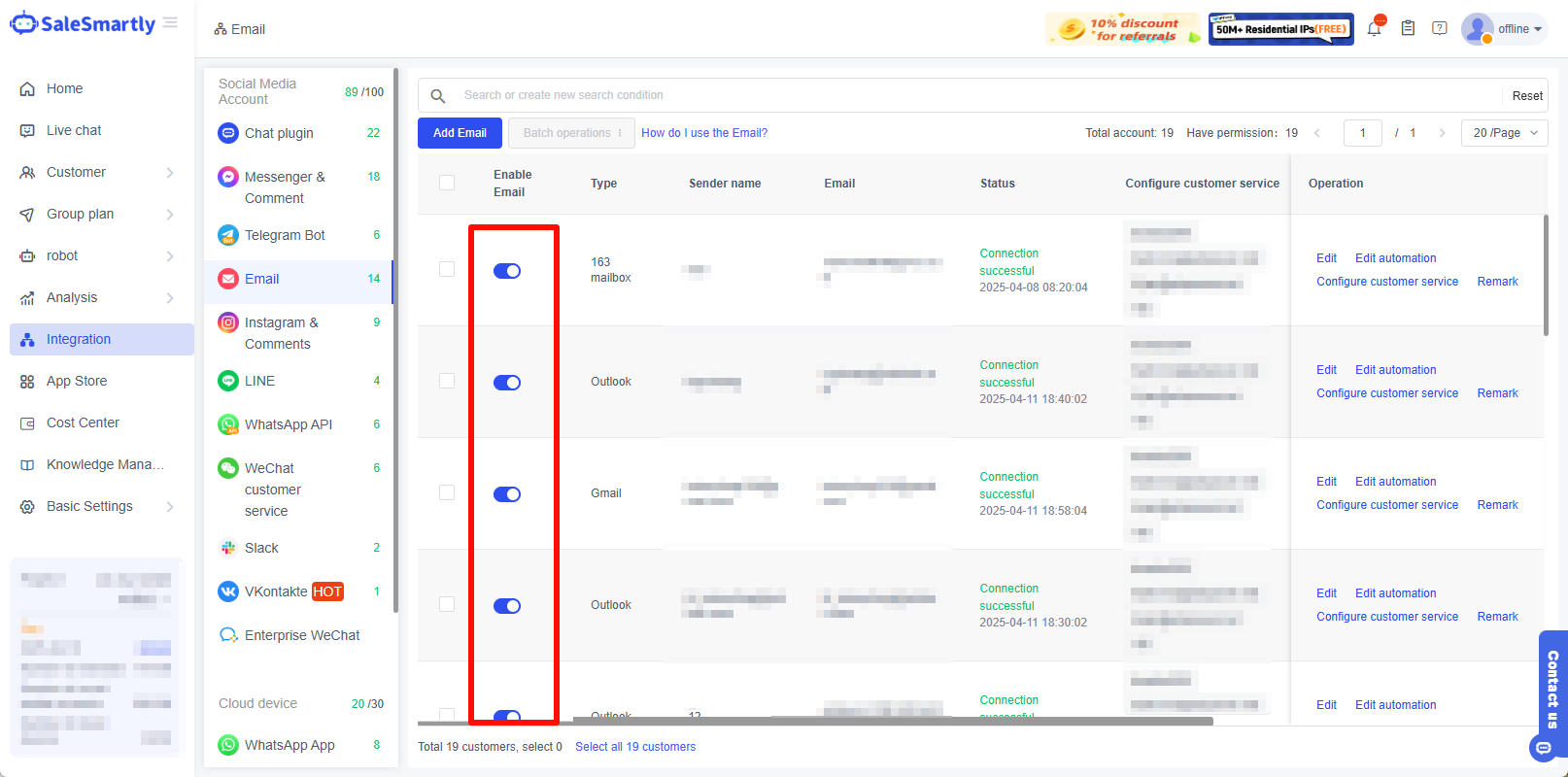Click the Add Email button
Image resolution: width=1568 pixels, height=777 pixels.
[x=460, y=133]
